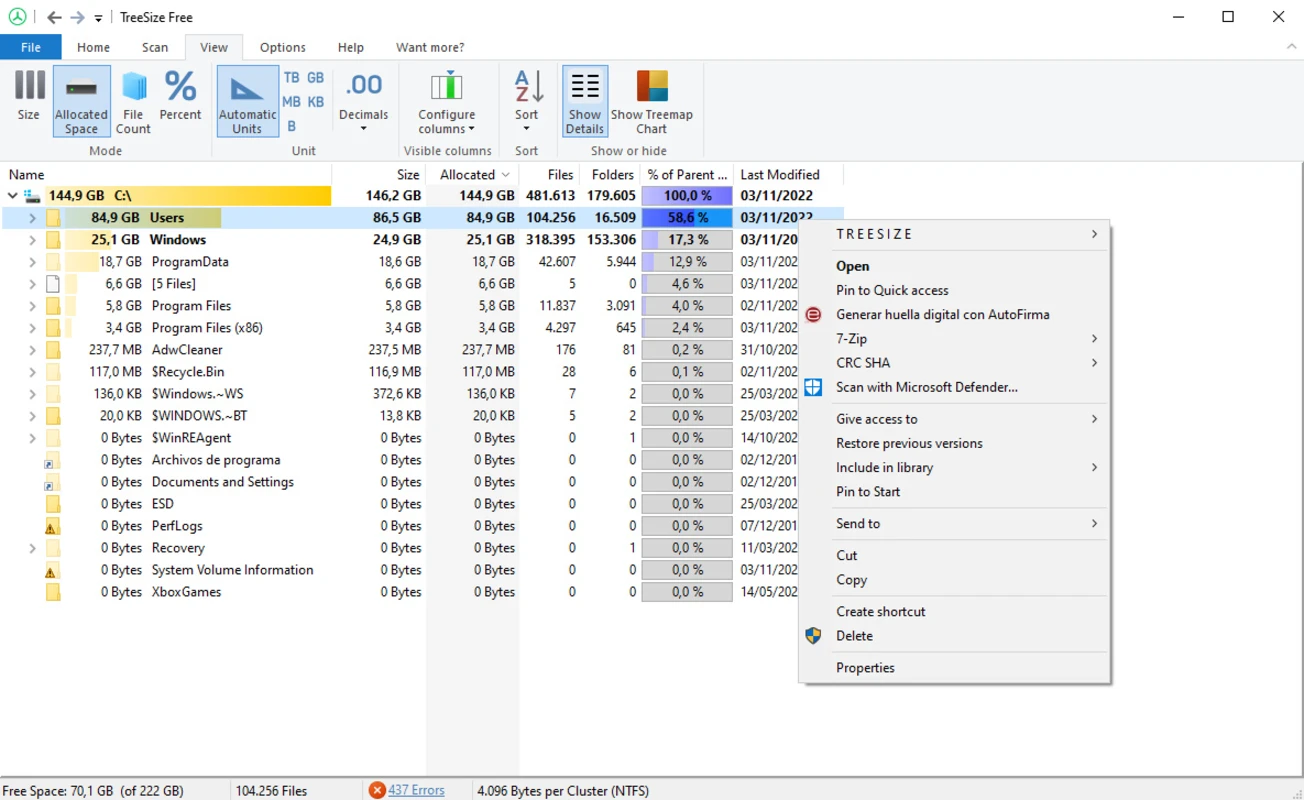Click the 437 Errors link in status bar
This screenshot has width=1304, height=800.
pyautogui.click(x=416, y=790)
